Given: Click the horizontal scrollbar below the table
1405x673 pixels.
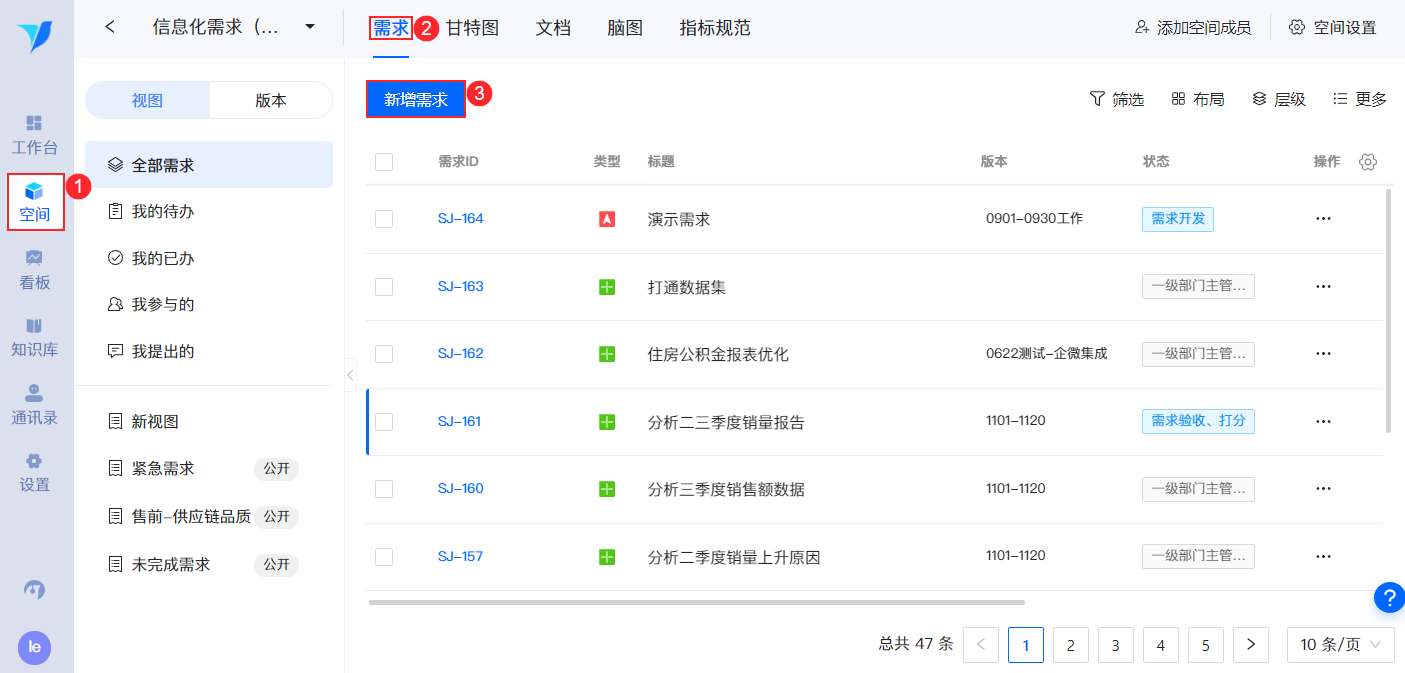Looking at the screenshot, I should pyautogui.click(x=696, y=602).
